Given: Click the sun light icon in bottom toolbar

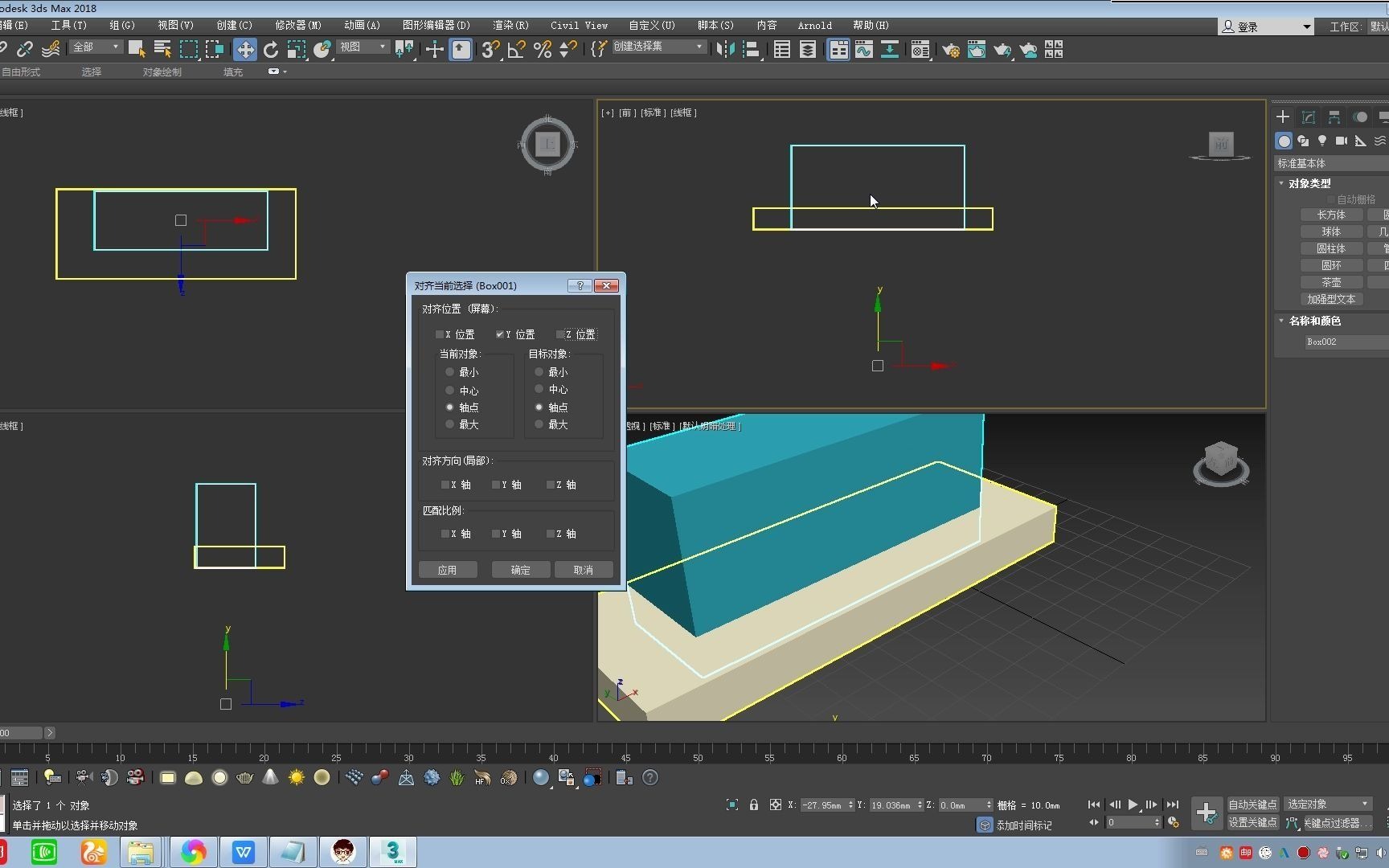Looking at the screenshot, I should [297, 777].
